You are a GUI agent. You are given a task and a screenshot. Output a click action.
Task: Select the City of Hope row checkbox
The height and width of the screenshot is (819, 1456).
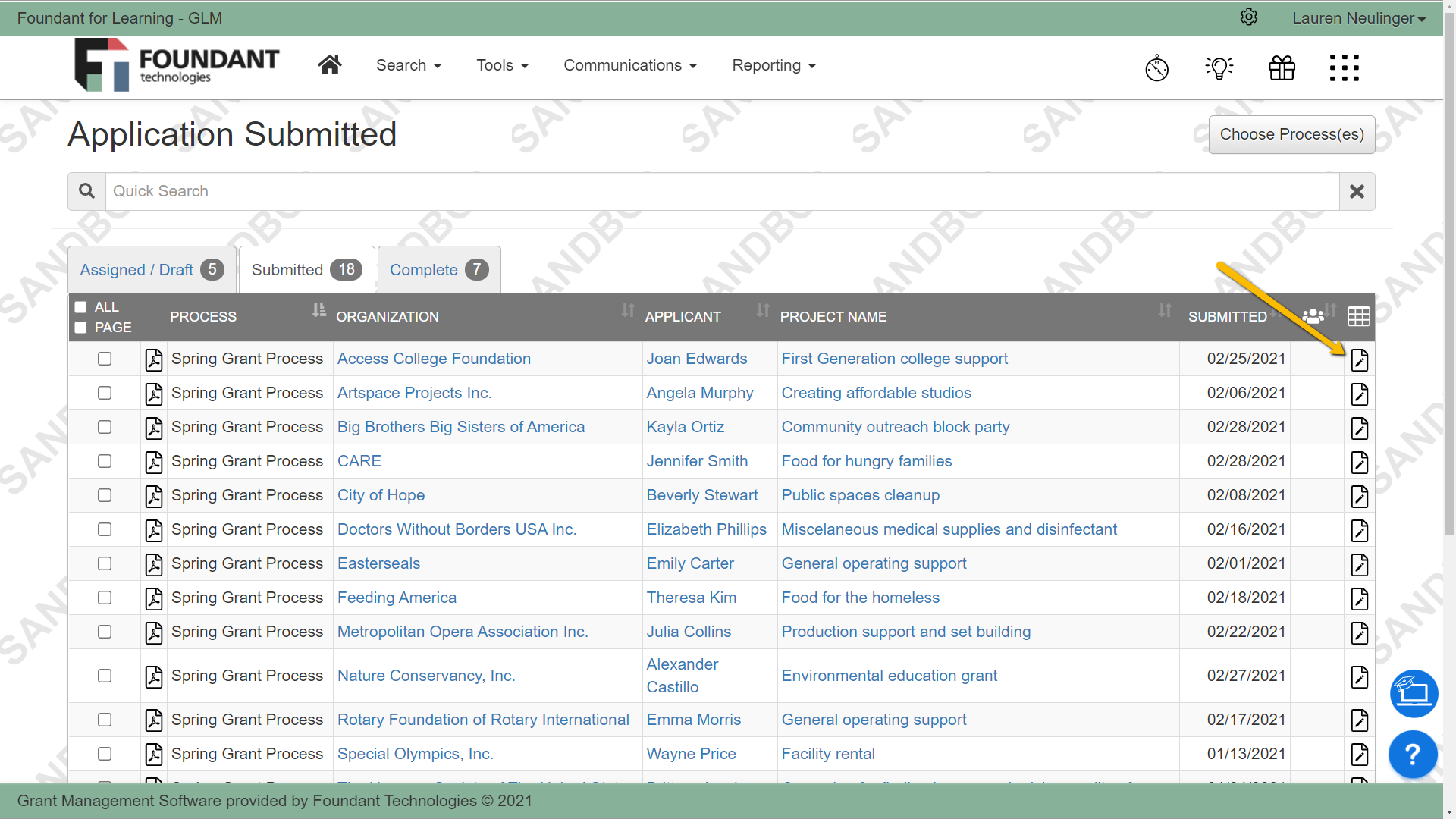105,495
